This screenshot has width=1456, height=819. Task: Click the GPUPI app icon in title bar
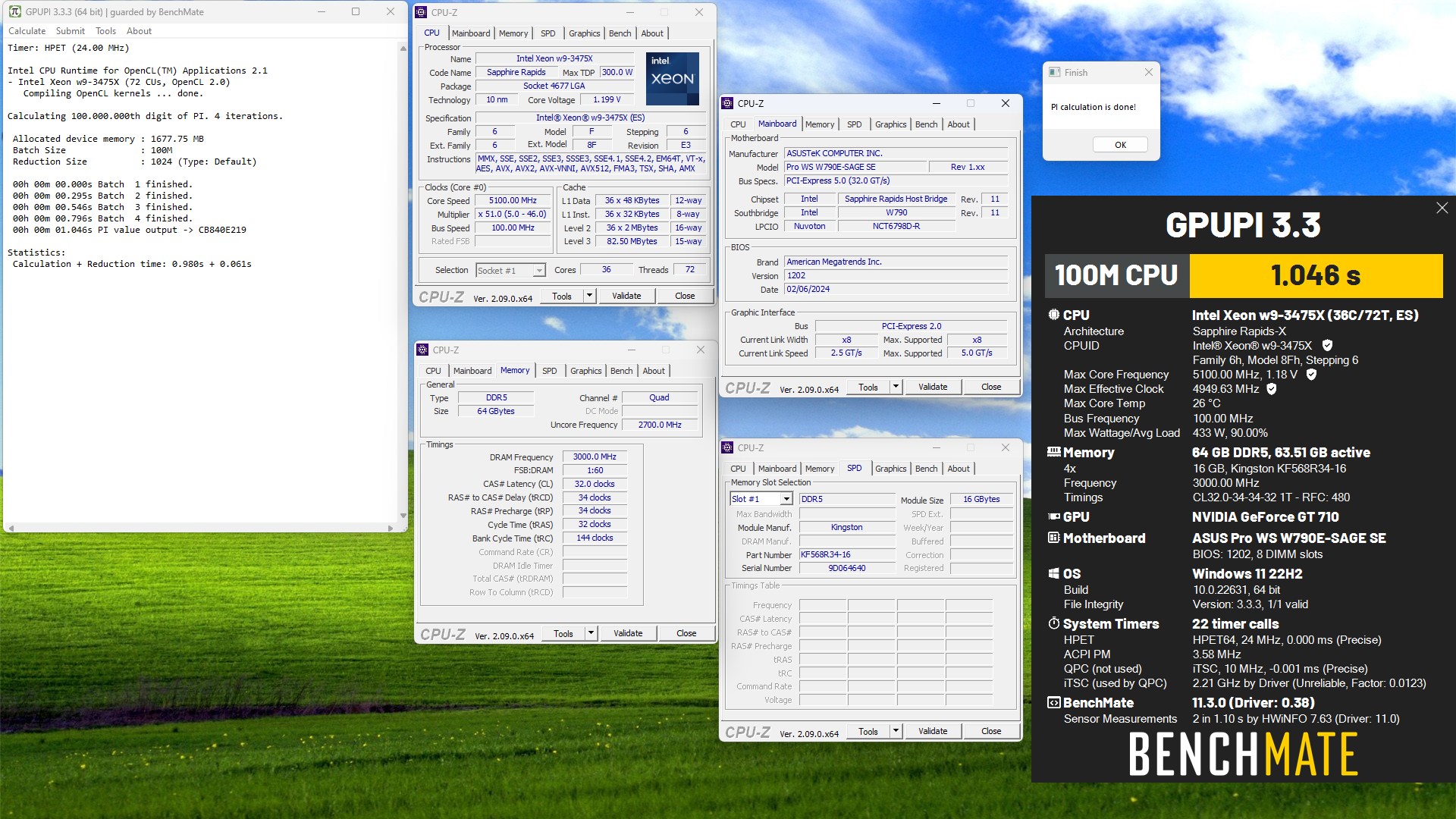(x=14, y=11)
